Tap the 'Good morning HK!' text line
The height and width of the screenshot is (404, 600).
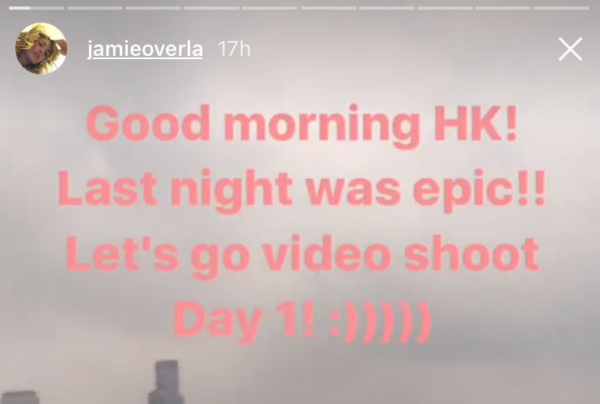302,125
